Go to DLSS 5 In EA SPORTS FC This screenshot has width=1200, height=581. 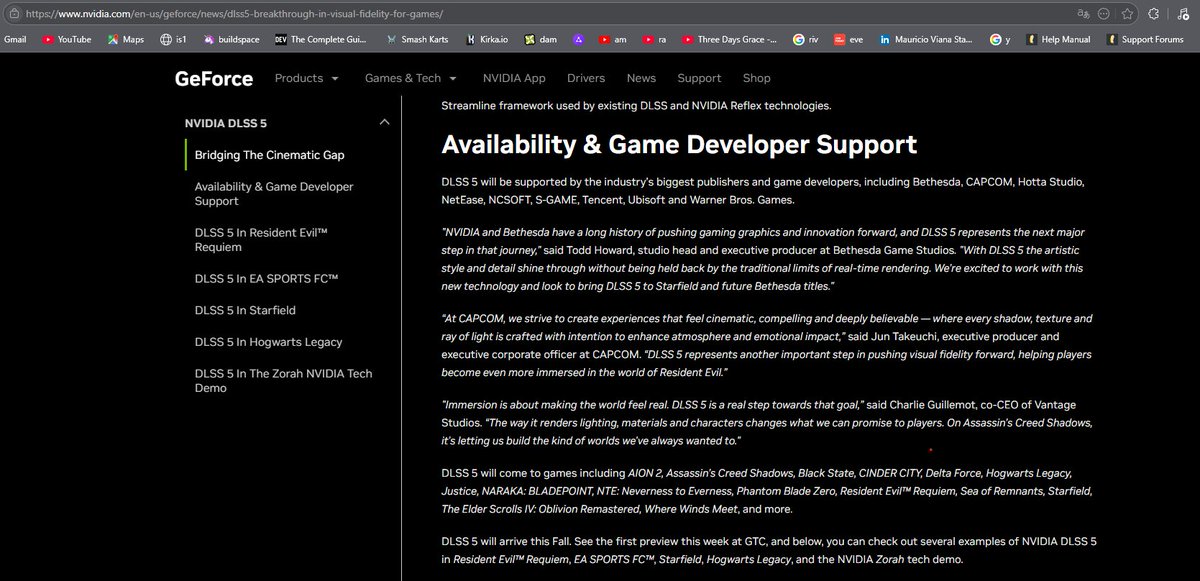(267, 278)
